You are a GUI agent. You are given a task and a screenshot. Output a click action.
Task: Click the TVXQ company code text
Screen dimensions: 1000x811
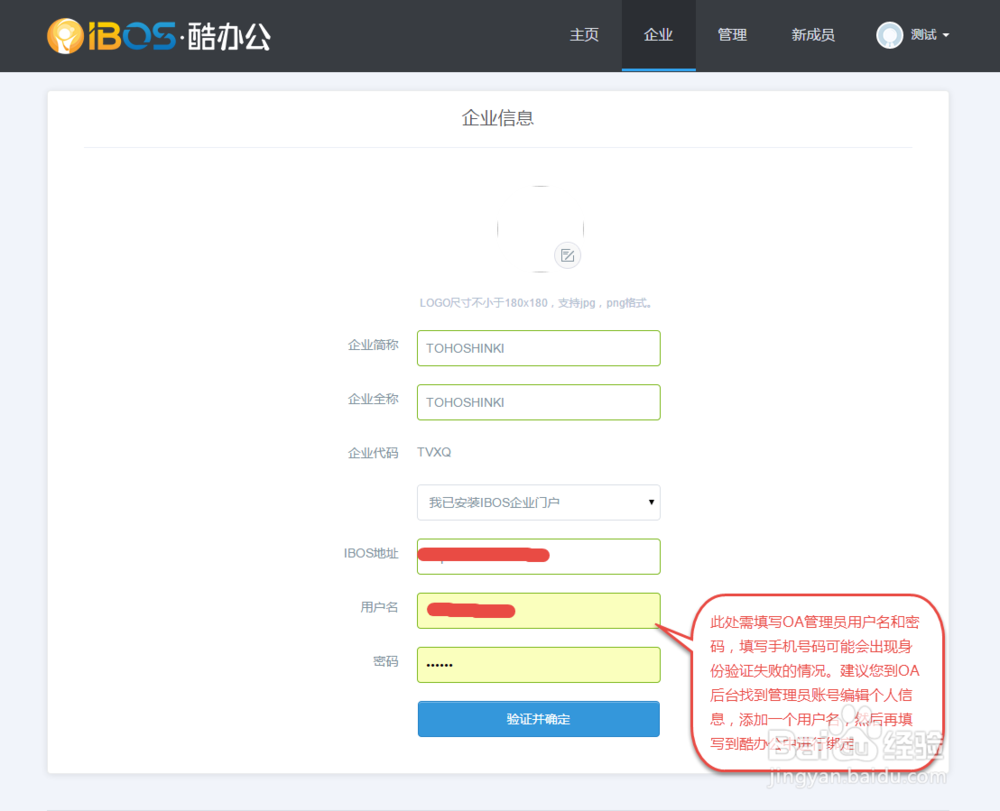434,452
